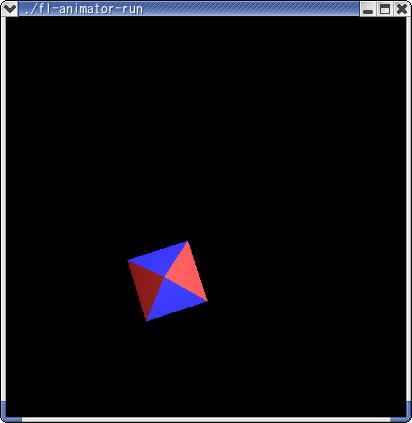The image size is (412, 423).
Task: Click the ./fl-animator-run title bar
Action: click(x=189, y=9)
